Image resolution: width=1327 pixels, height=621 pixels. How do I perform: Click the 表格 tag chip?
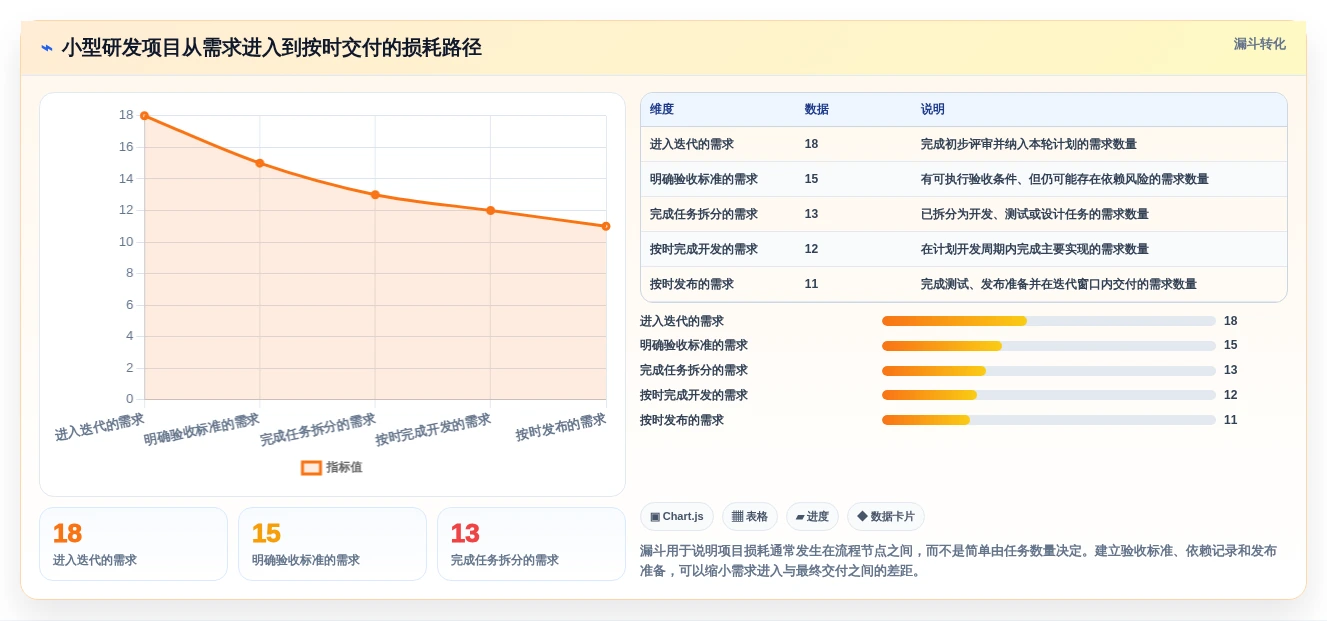point(750,516)
